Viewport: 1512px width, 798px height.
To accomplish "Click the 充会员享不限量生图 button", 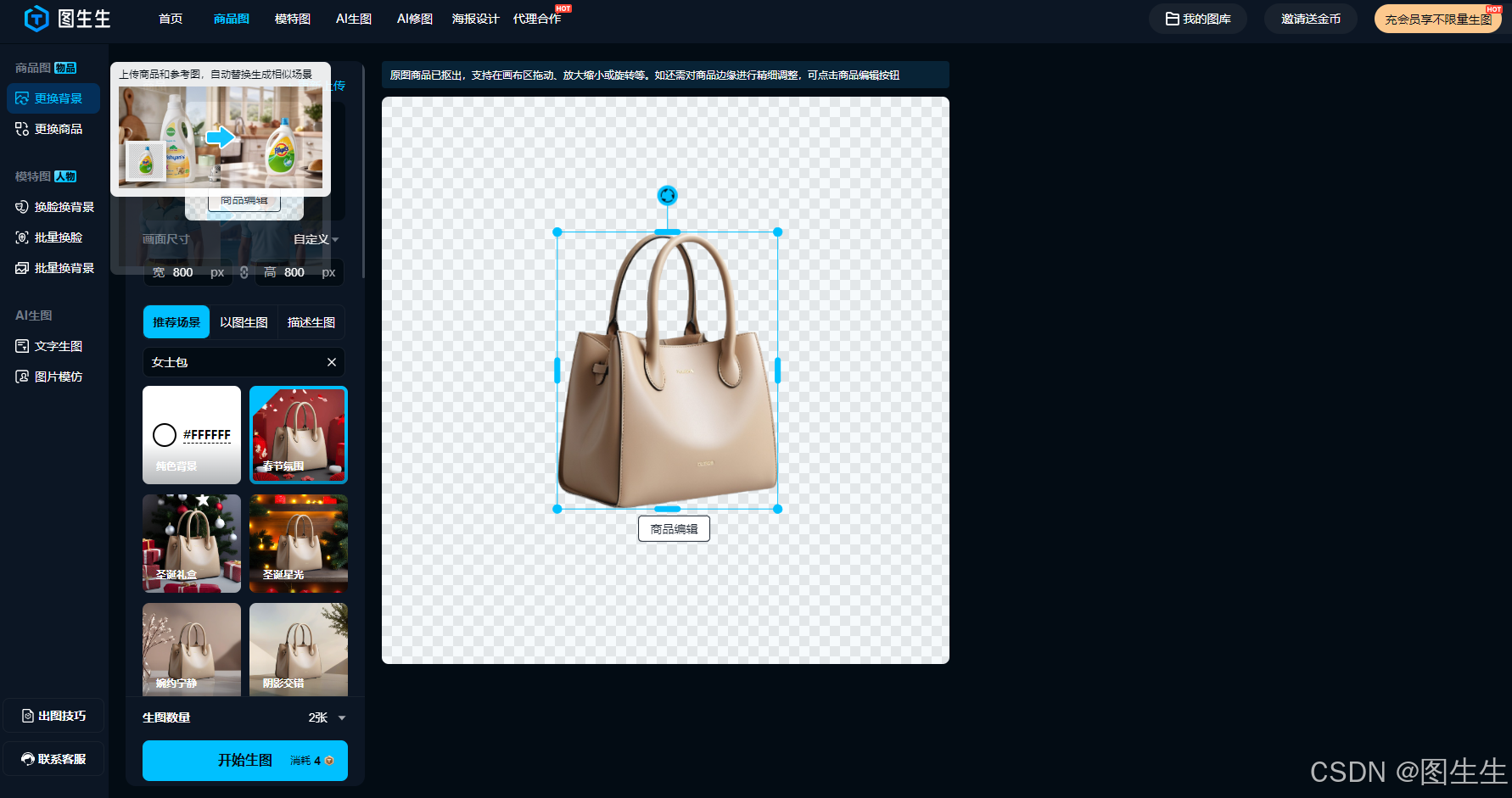I will click(x=1438, y=19).
